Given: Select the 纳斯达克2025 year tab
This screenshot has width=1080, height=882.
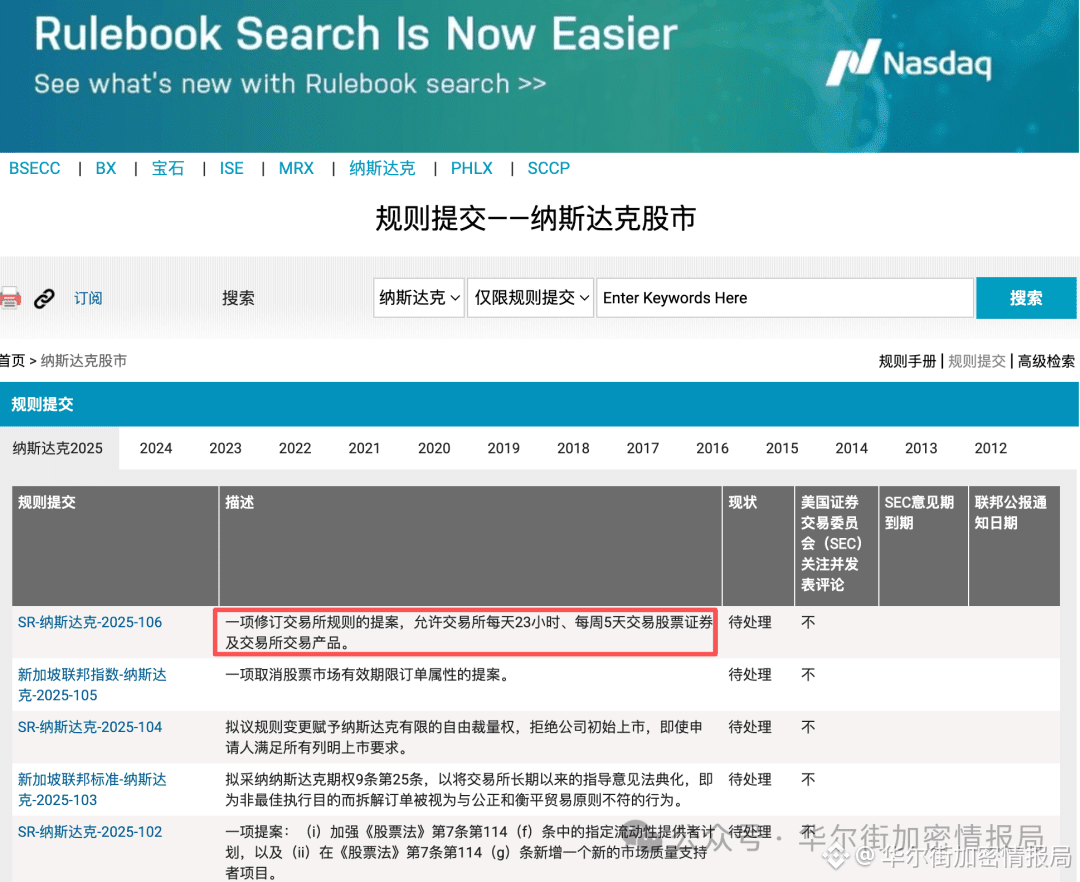Looking at the screenshot, I should [x=58, y=448].
